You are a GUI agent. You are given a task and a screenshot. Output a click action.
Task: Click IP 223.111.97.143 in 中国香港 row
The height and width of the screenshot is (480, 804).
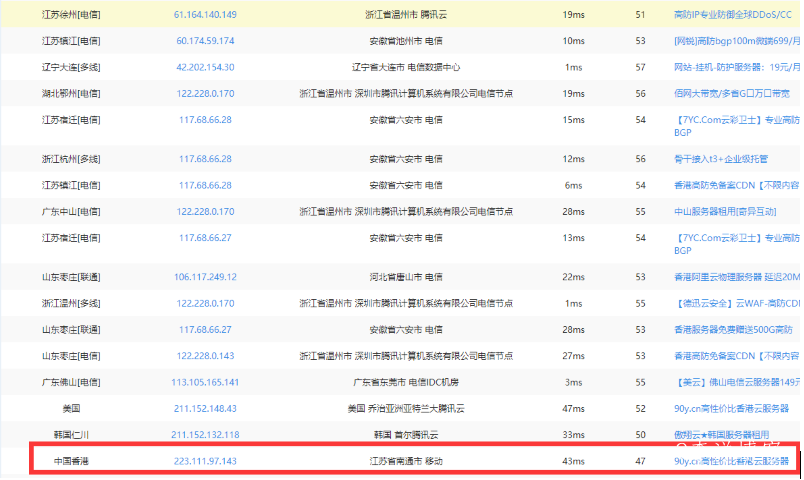(x=205, y=461)
